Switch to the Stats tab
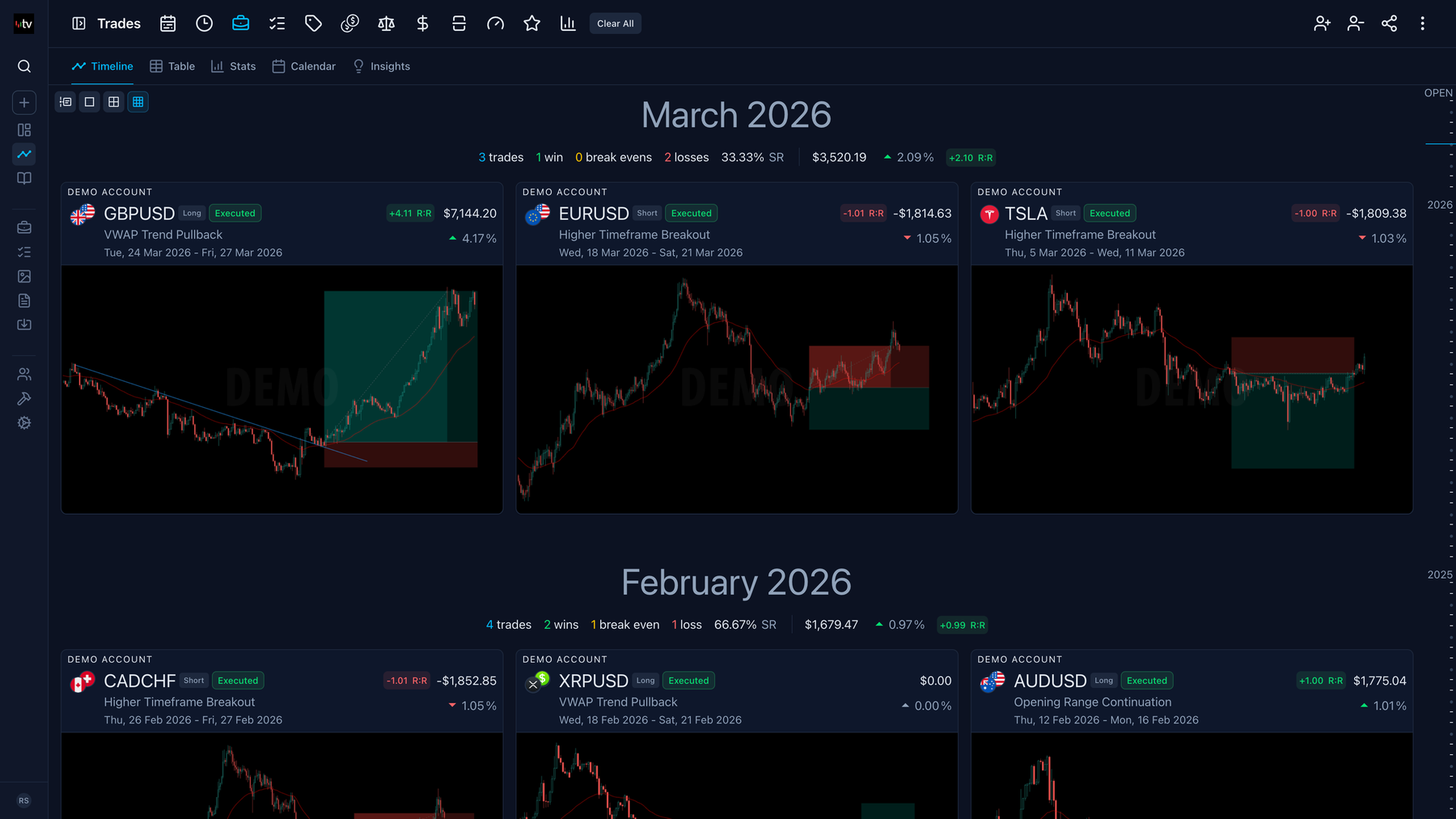 click(233, 66)
